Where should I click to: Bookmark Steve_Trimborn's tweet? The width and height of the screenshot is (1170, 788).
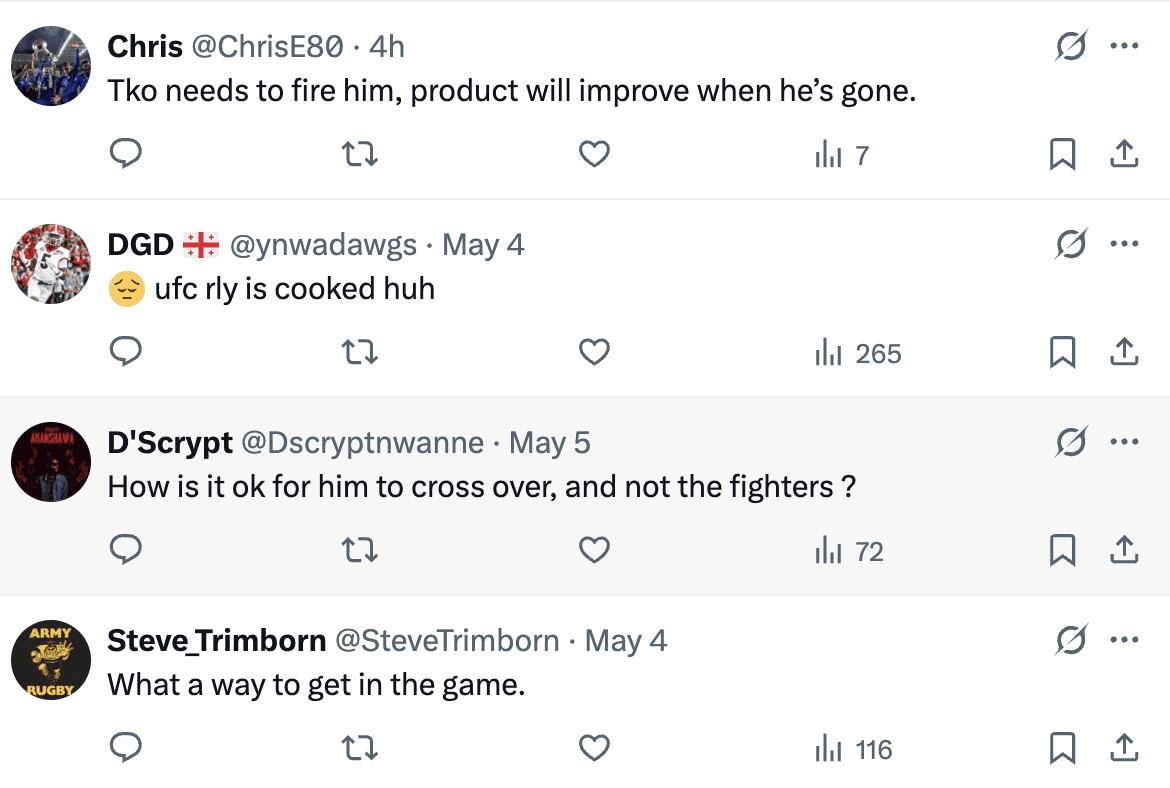[x=1062, y=748]
